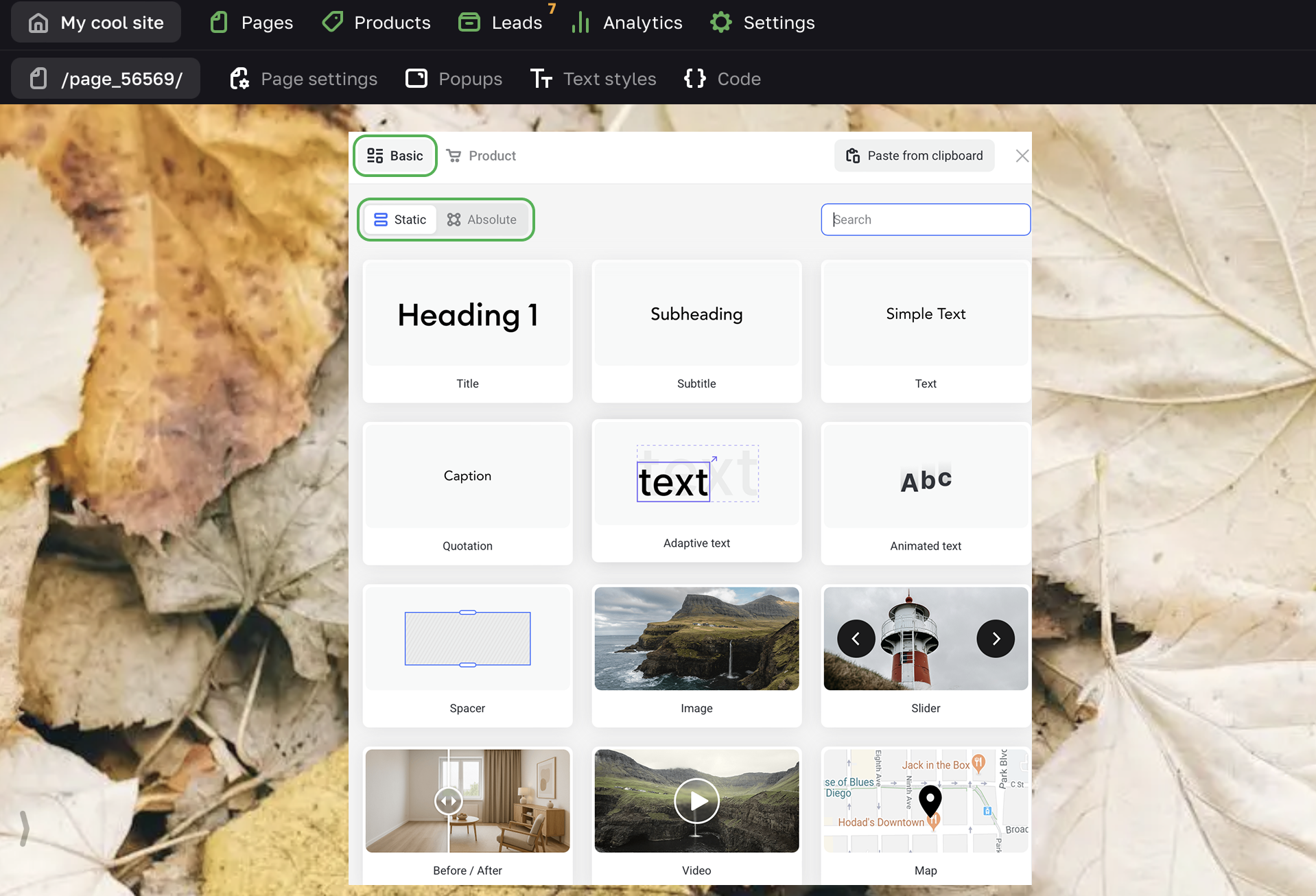Open the Code editor section
The width and height of the screenshot is (1316, 896).
(722, 79)
